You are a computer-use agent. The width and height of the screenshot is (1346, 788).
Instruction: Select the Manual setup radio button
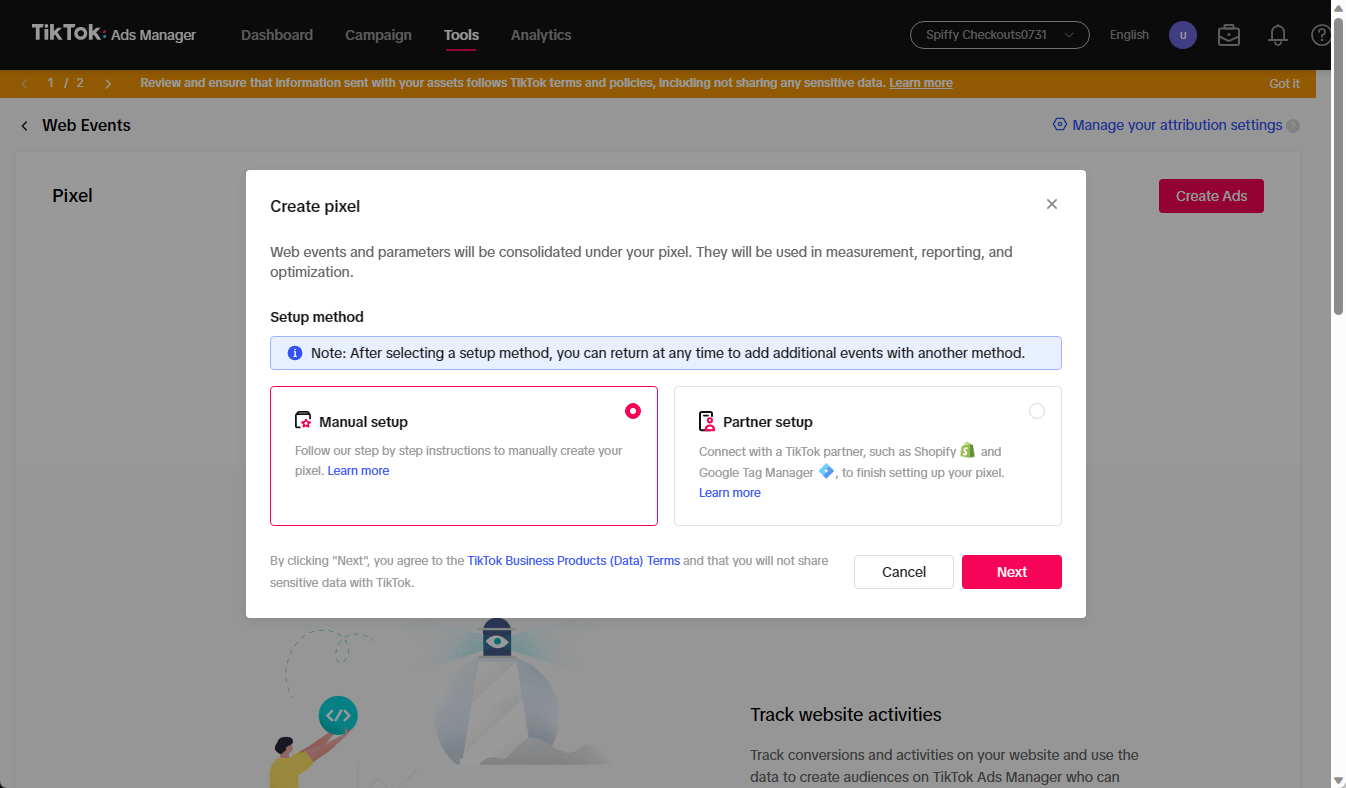633,411
